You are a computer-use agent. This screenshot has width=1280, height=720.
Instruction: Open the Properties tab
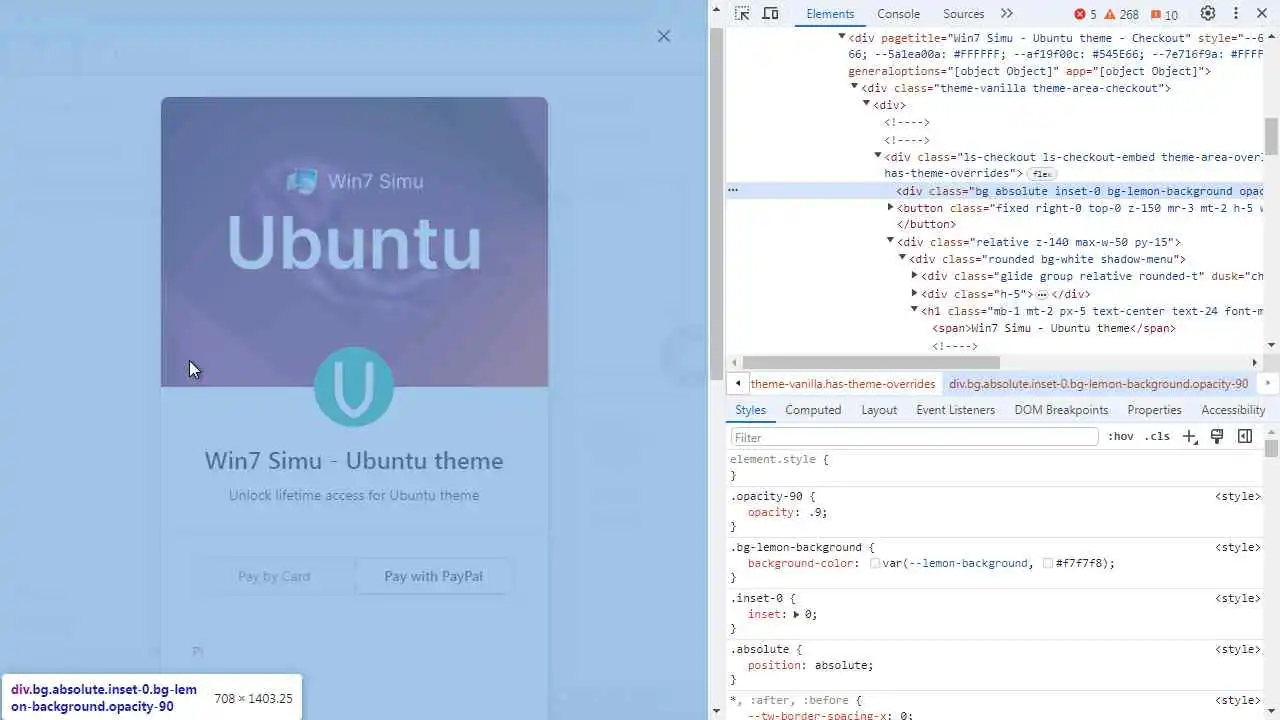(x=1154, y=410)
